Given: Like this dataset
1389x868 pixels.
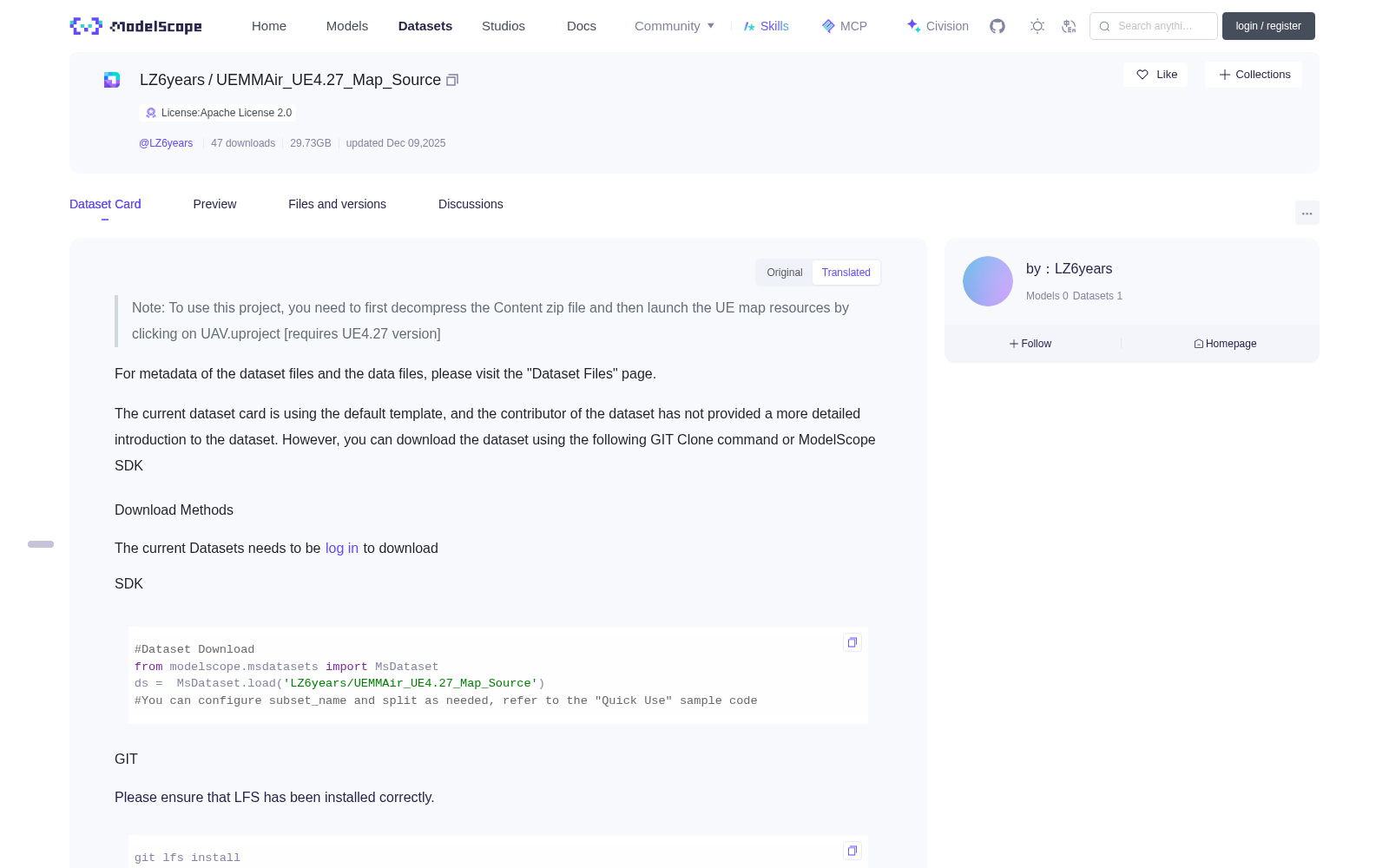Looking at the screenshot, I should 1155,75.
